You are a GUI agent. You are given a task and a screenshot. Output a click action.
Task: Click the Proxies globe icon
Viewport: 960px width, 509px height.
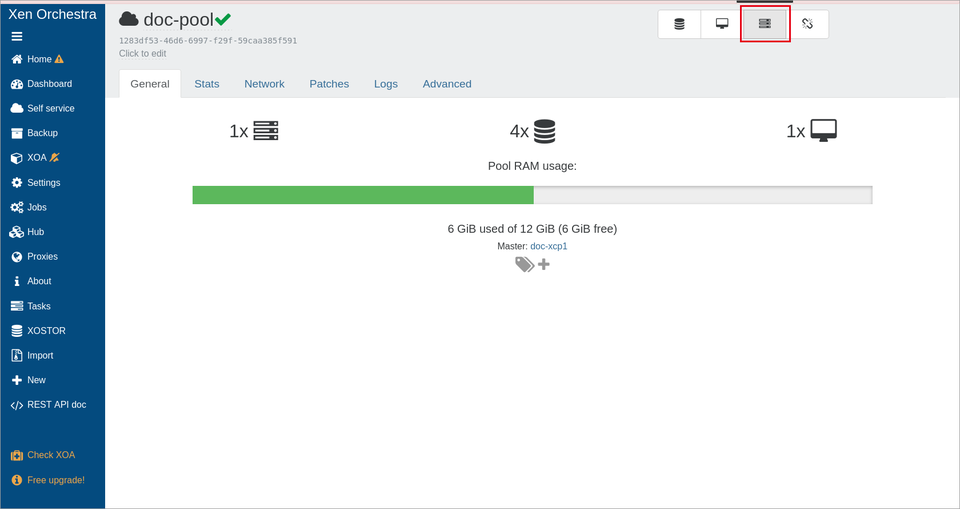[17, 257]
